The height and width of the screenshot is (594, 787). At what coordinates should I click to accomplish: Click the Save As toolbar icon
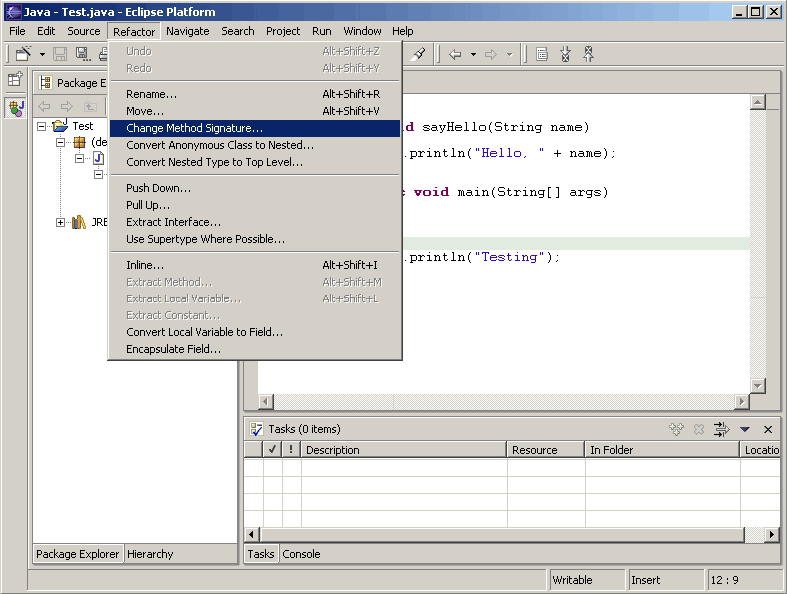83,54
